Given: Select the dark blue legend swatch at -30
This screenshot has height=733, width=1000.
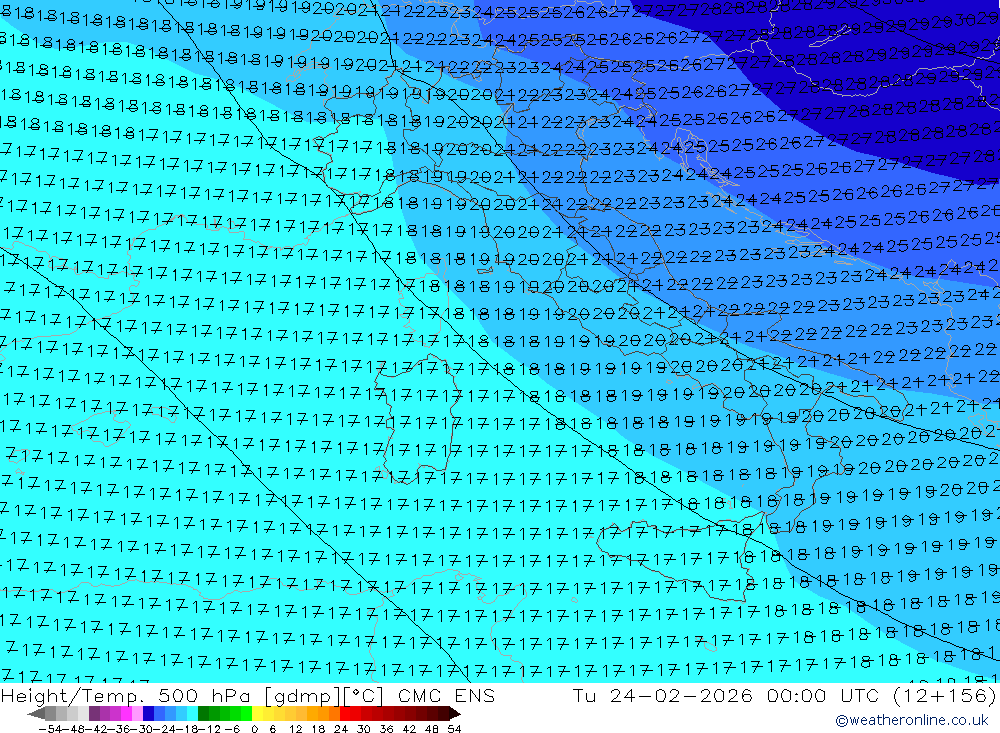Looking at the screenshot, I should coord(148,713).
